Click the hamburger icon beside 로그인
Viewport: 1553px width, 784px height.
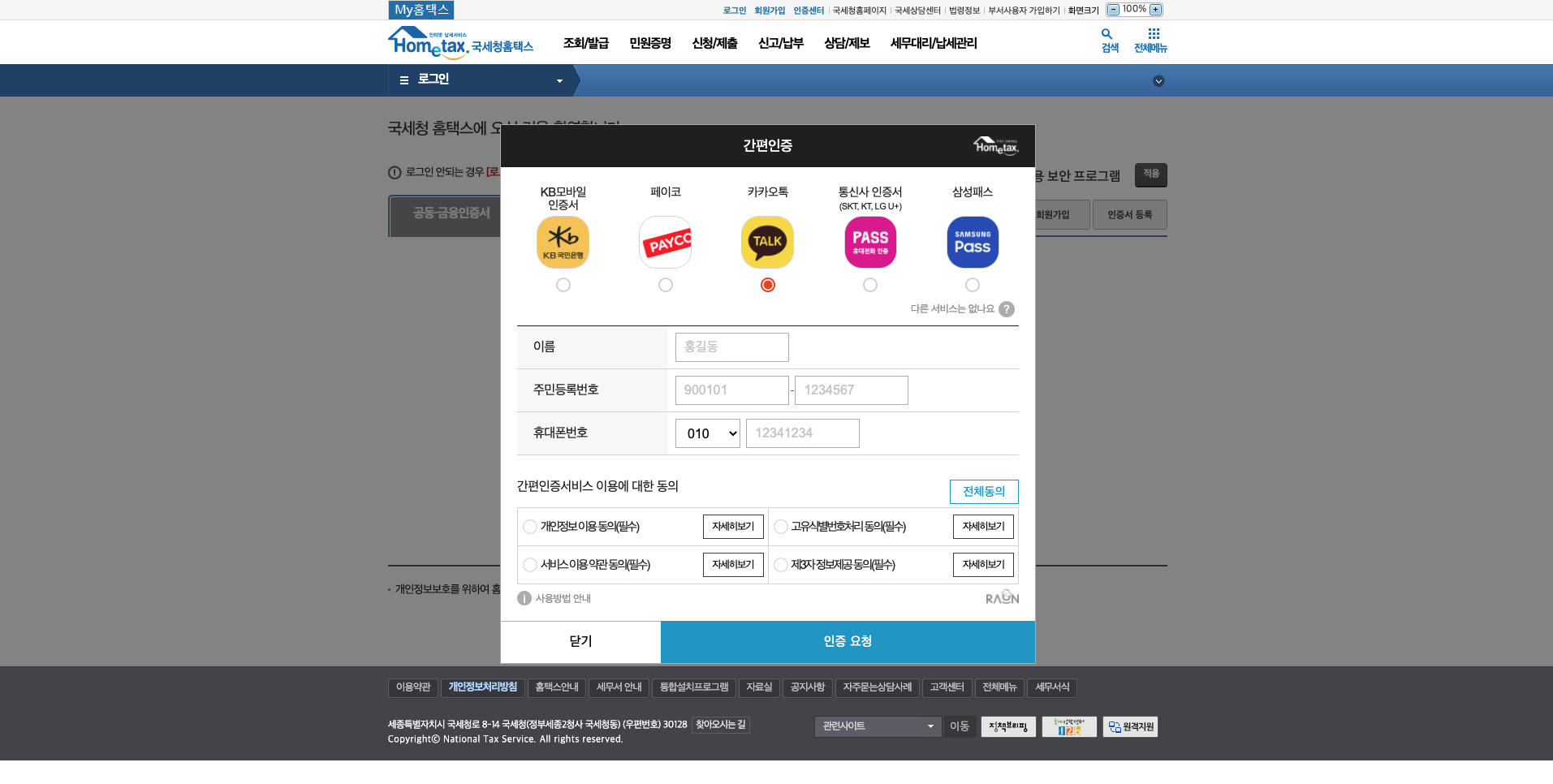[404, 80]
